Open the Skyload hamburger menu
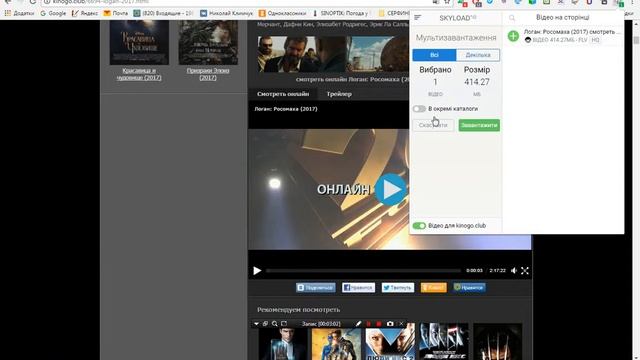 [418, 18]
